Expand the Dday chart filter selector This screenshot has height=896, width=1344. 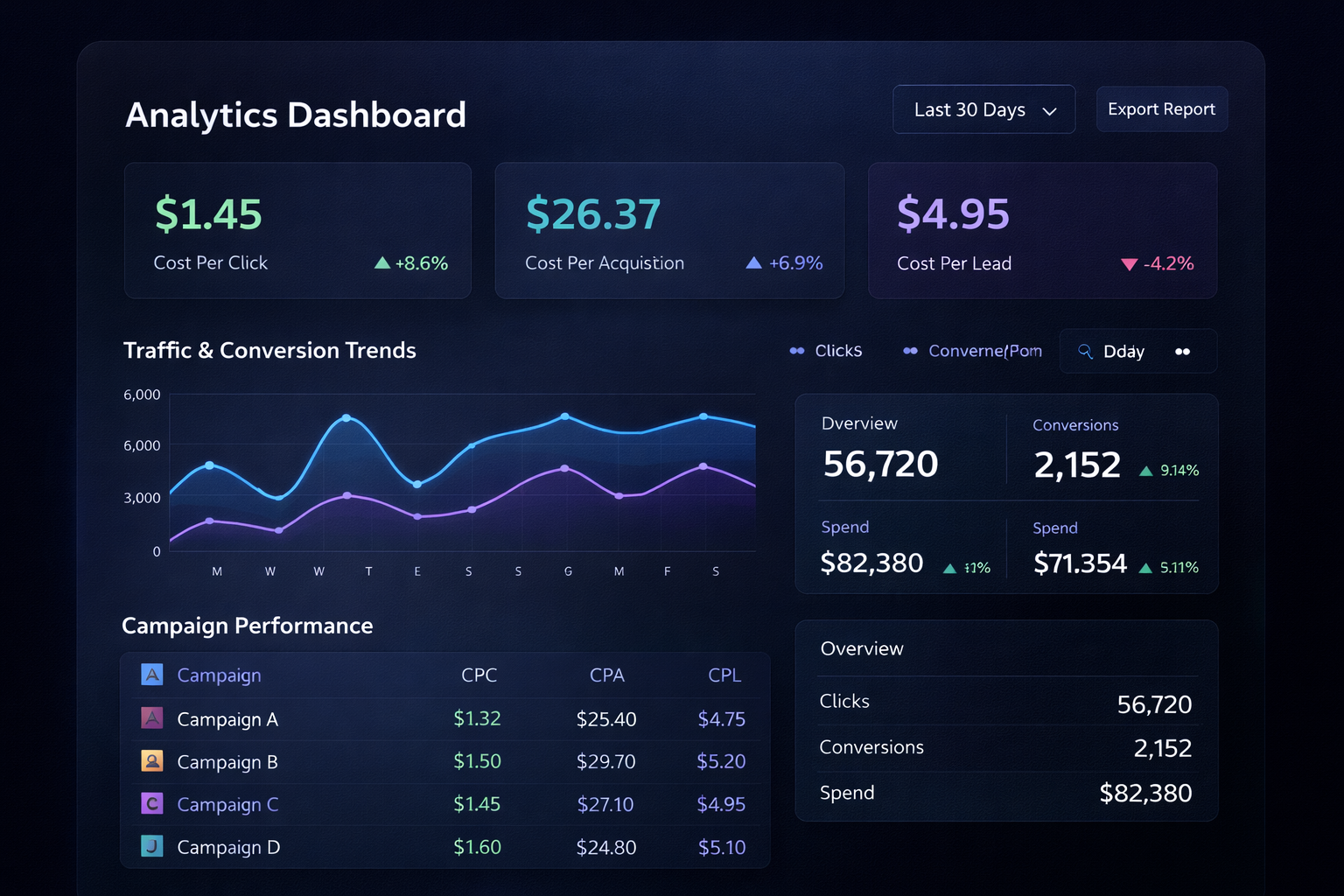point(1123,351)
